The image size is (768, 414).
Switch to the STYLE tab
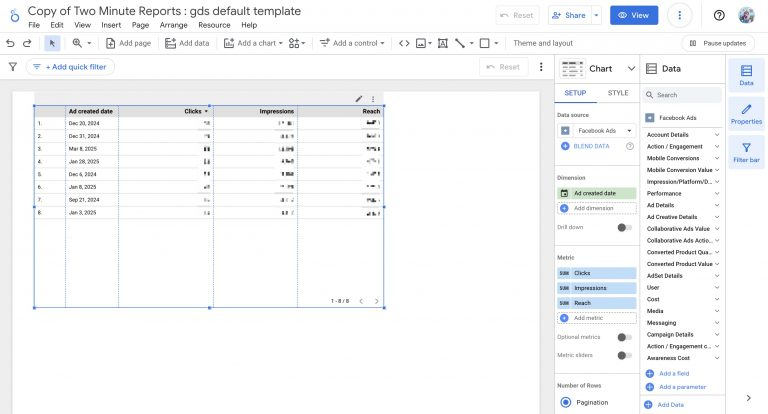tap(618, 93)
